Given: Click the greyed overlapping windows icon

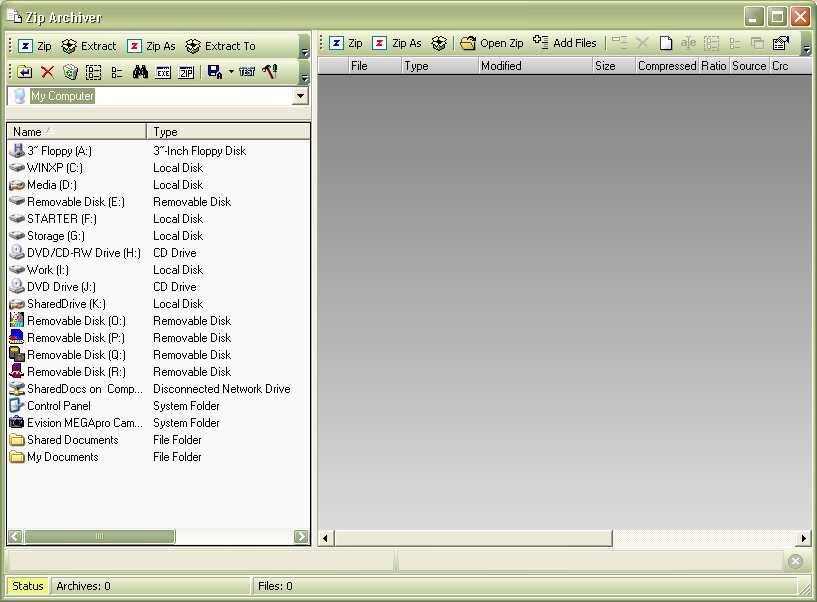Looking at the screenshot, I should click(757, 43).
